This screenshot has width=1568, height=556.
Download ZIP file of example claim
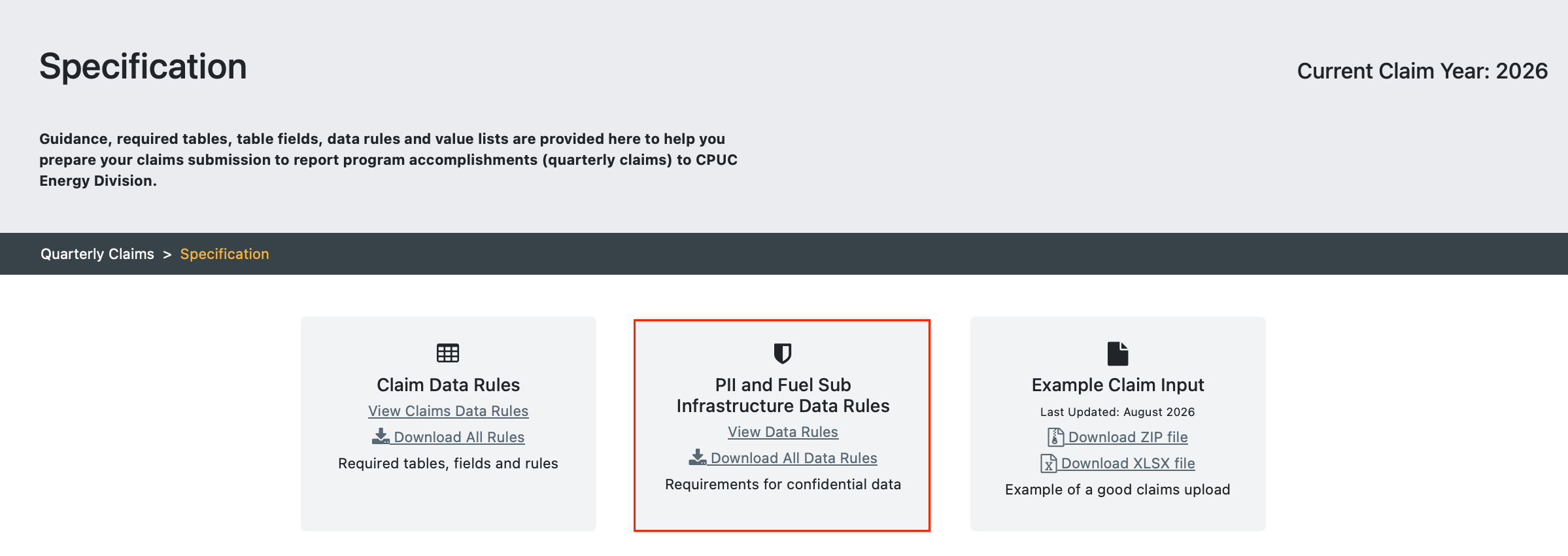[x=1128, y=437]
